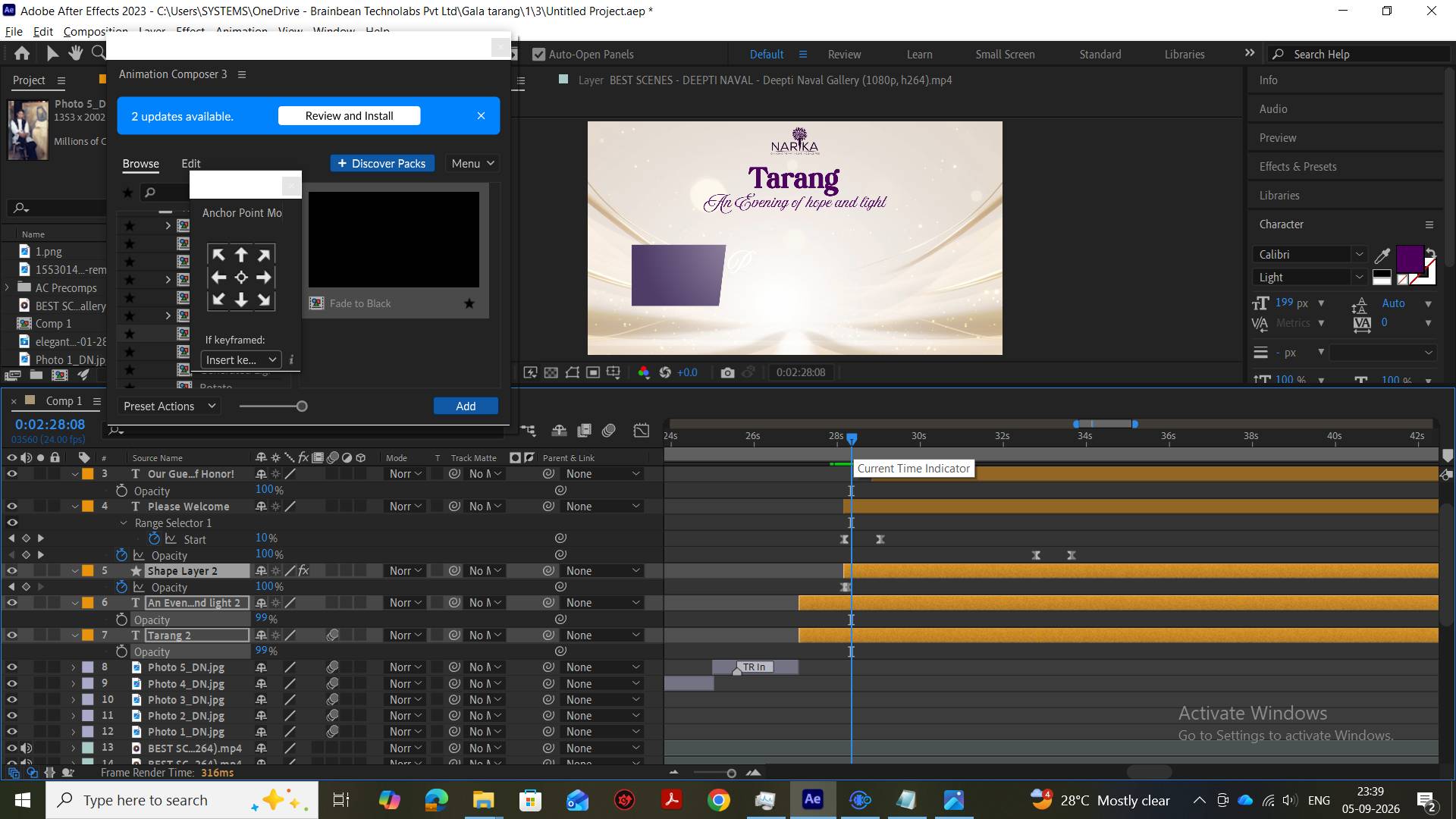Click the Discover Packs button
The width and height of the screenshot is (1456, 819).
pos(382,164)
